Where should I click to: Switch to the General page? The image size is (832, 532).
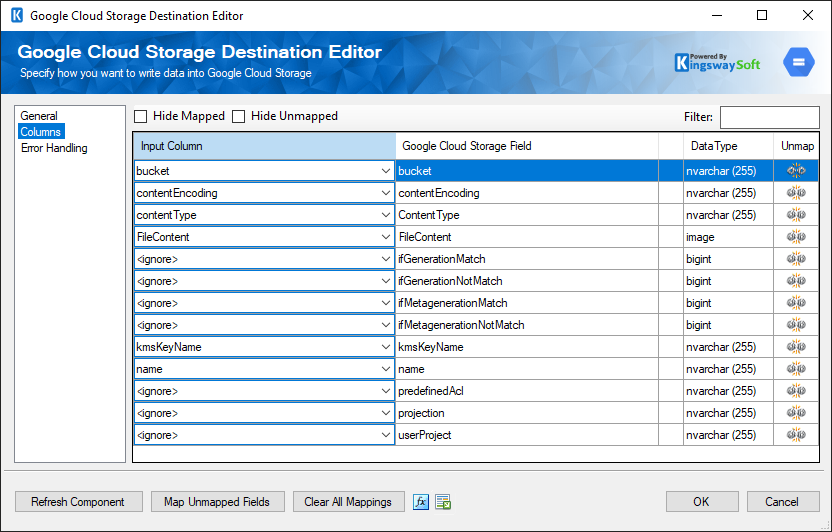(x=39, y=116)
